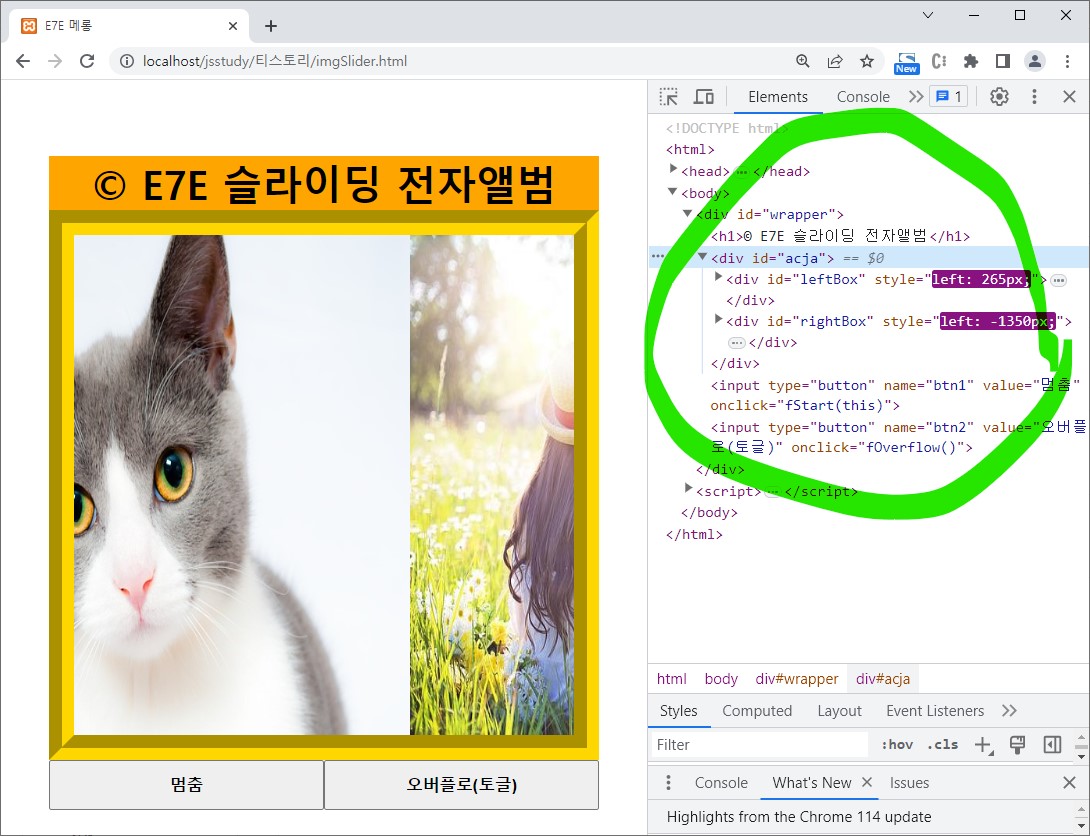Open a new browser tab
The width and height of the screenshot is (1090, 836).
[271, 26]
